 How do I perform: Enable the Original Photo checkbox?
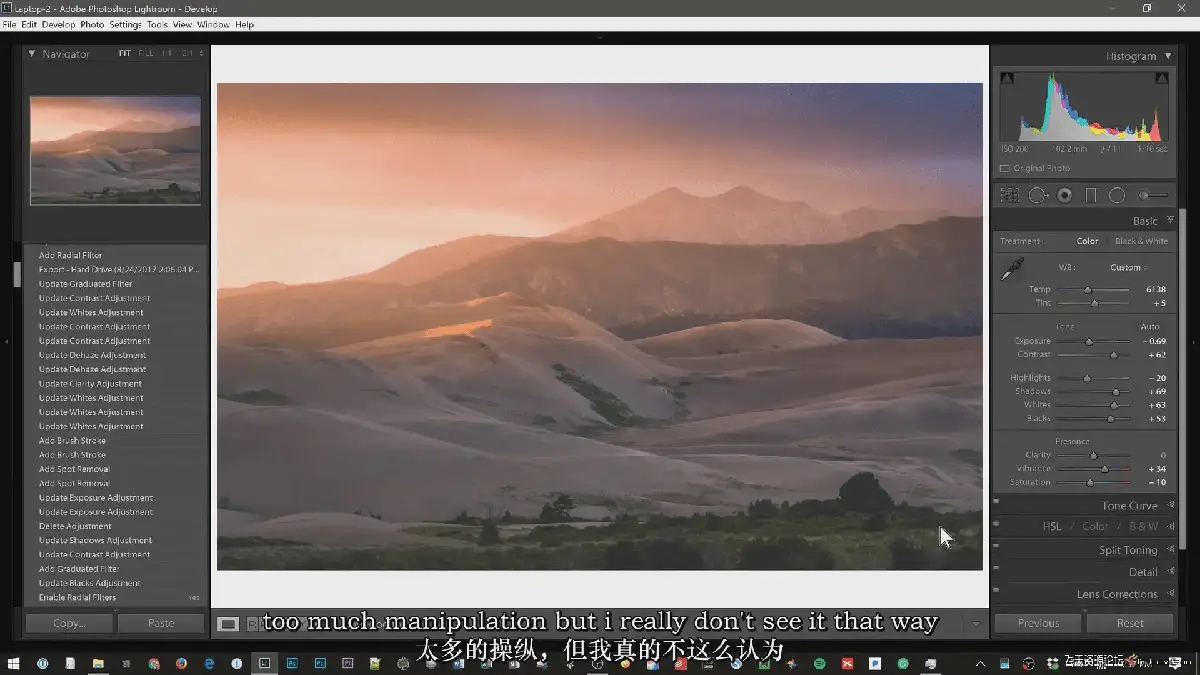(1005, 168)
